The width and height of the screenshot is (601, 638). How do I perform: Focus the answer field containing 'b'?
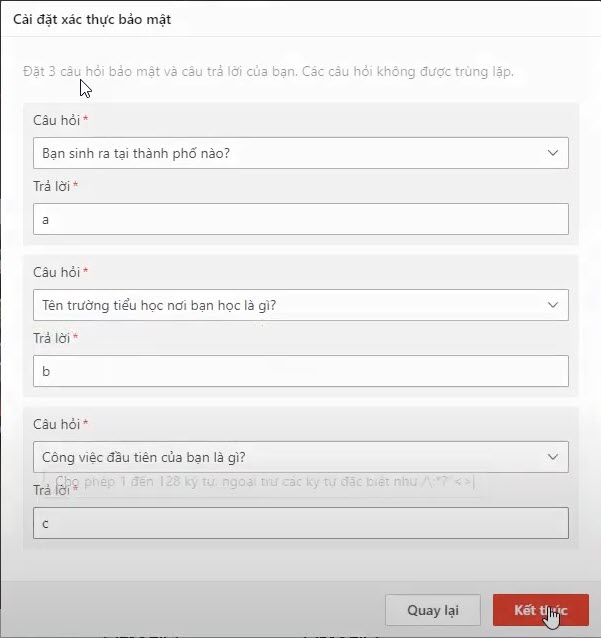300,371
